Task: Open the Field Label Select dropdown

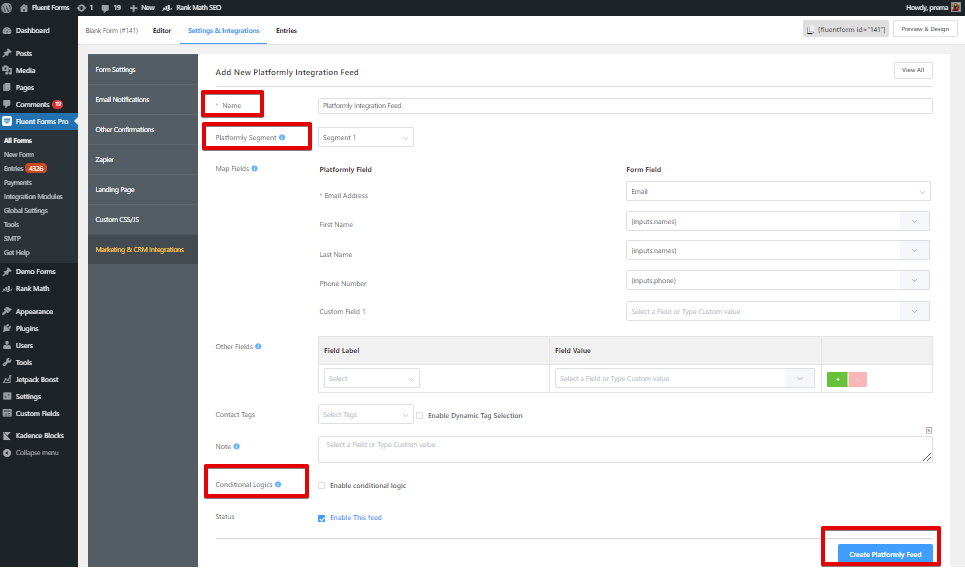Action: pos(372,379)
